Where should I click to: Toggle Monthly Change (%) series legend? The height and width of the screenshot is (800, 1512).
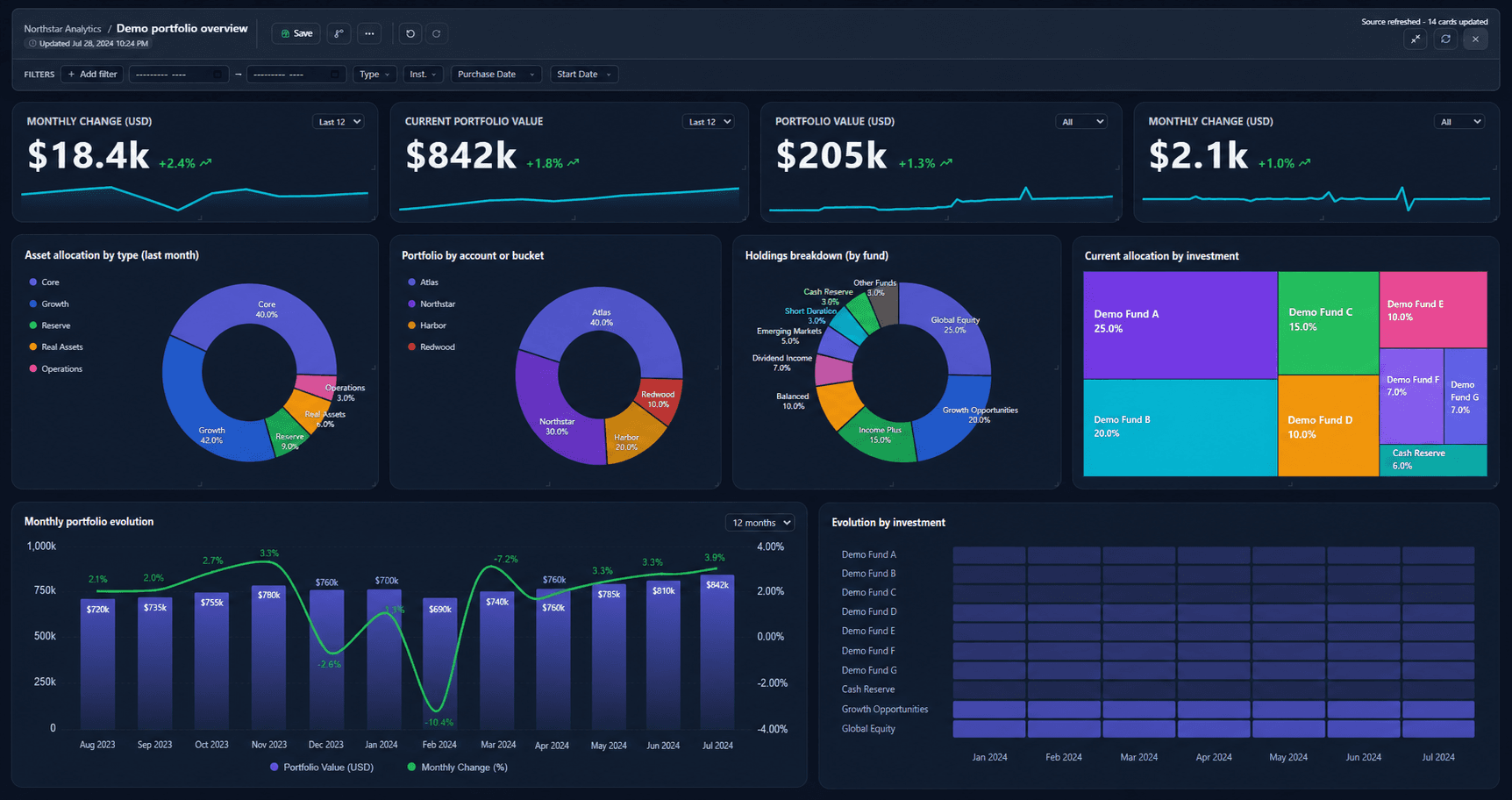458,768
